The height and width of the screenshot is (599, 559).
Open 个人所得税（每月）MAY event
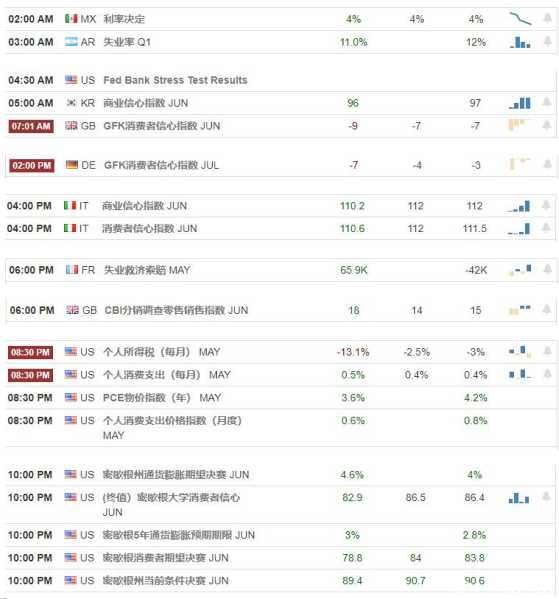(162, 352)
